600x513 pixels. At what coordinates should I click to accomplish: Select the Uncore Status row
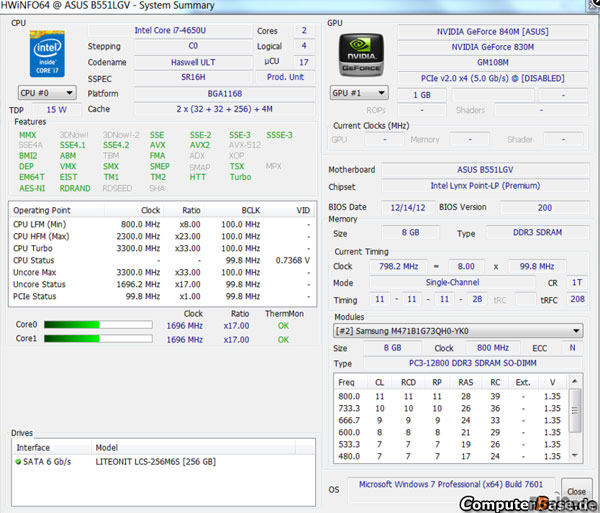click(162, 285)
